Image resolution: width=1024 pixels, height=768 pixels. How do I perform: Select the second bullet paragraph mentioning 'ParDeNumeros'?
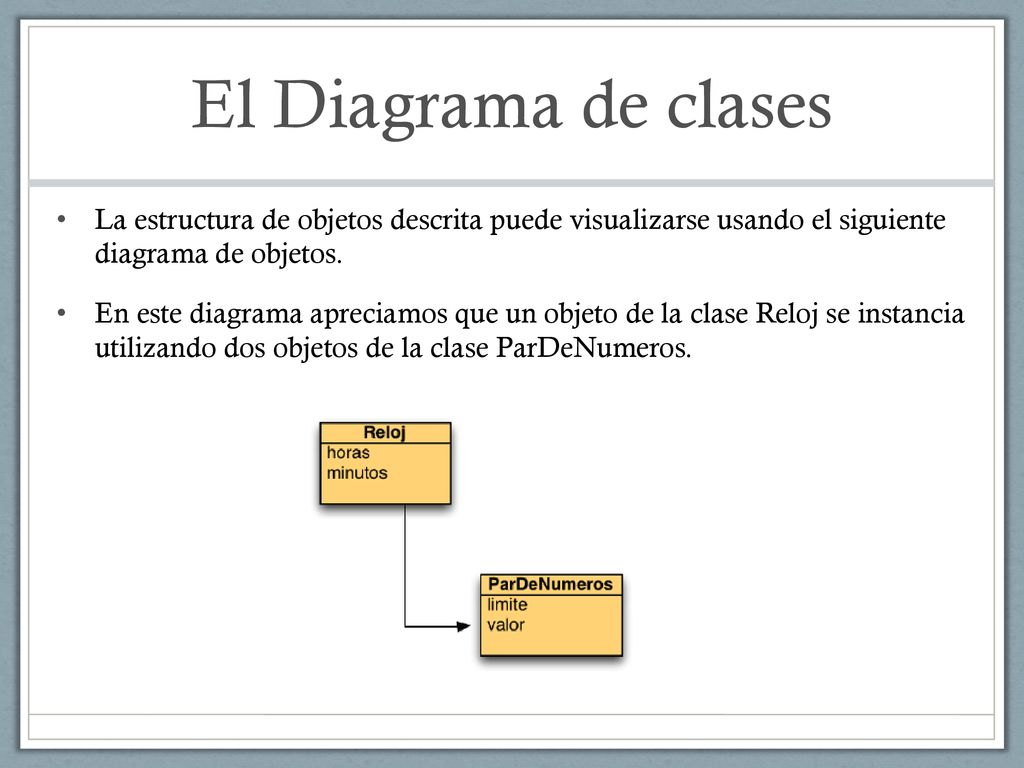pyautogui.click(x=530, y=330)
